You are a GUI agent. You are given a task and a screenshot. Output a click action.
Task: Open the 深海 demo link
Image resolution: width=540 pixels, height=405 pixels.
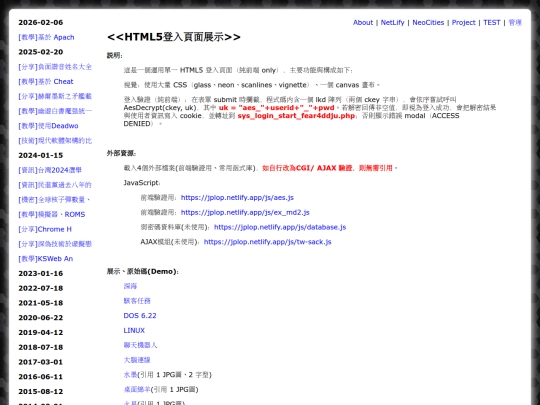coord(130,286)
